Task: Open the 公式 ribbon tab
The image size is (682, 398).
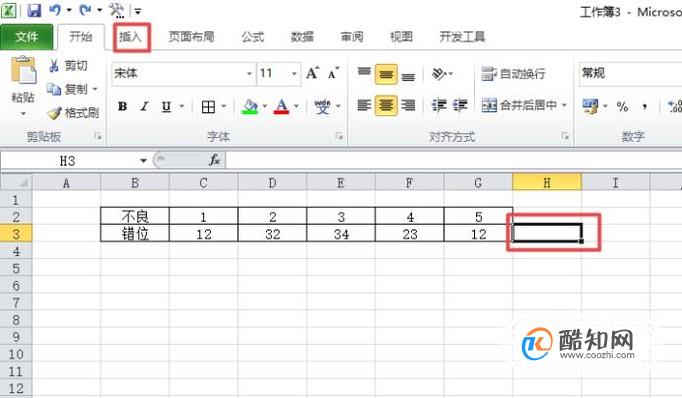Action: pos(253,37)
